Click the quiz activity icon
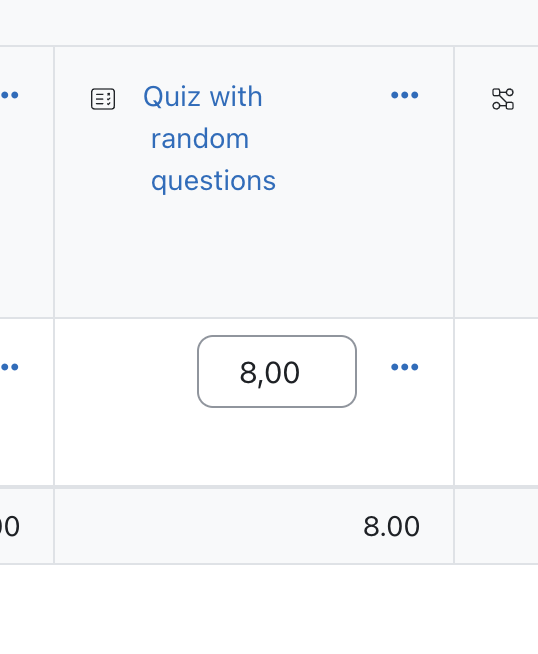This screenshot has width=538, height=654. (x=103, y=99)
